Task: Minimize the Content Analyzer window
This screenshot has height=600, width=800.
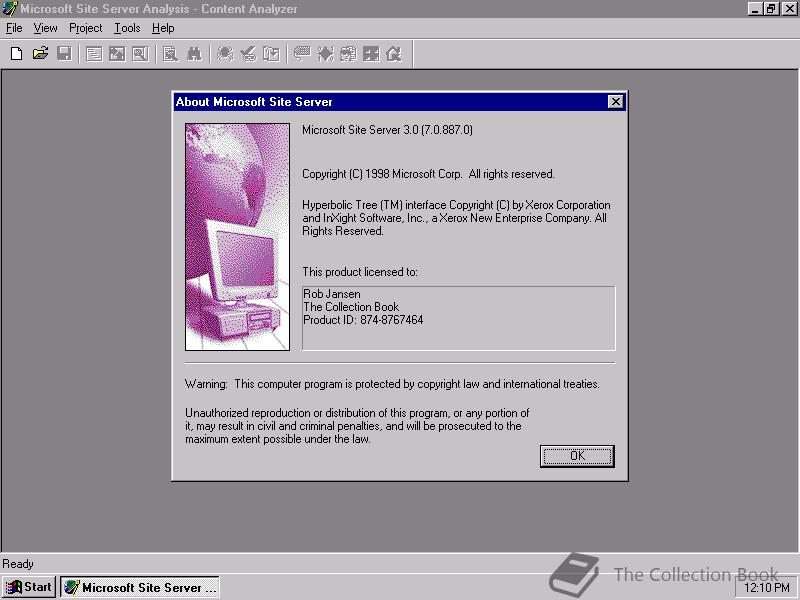Action: pyautogui.click(x=755, y=9)
